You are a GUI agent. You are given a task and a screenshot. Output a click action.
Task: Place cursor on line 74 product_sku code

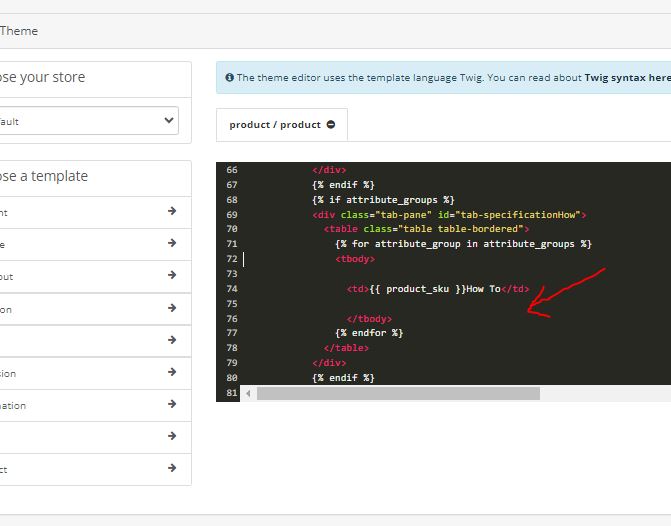pos(438,289)
